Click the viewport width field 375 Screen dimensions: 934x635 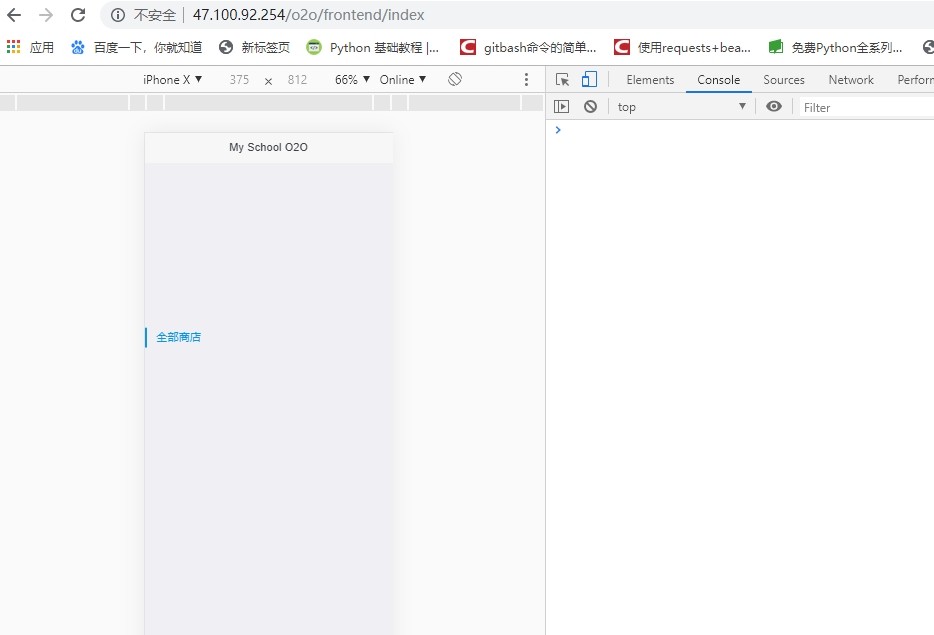239,79
